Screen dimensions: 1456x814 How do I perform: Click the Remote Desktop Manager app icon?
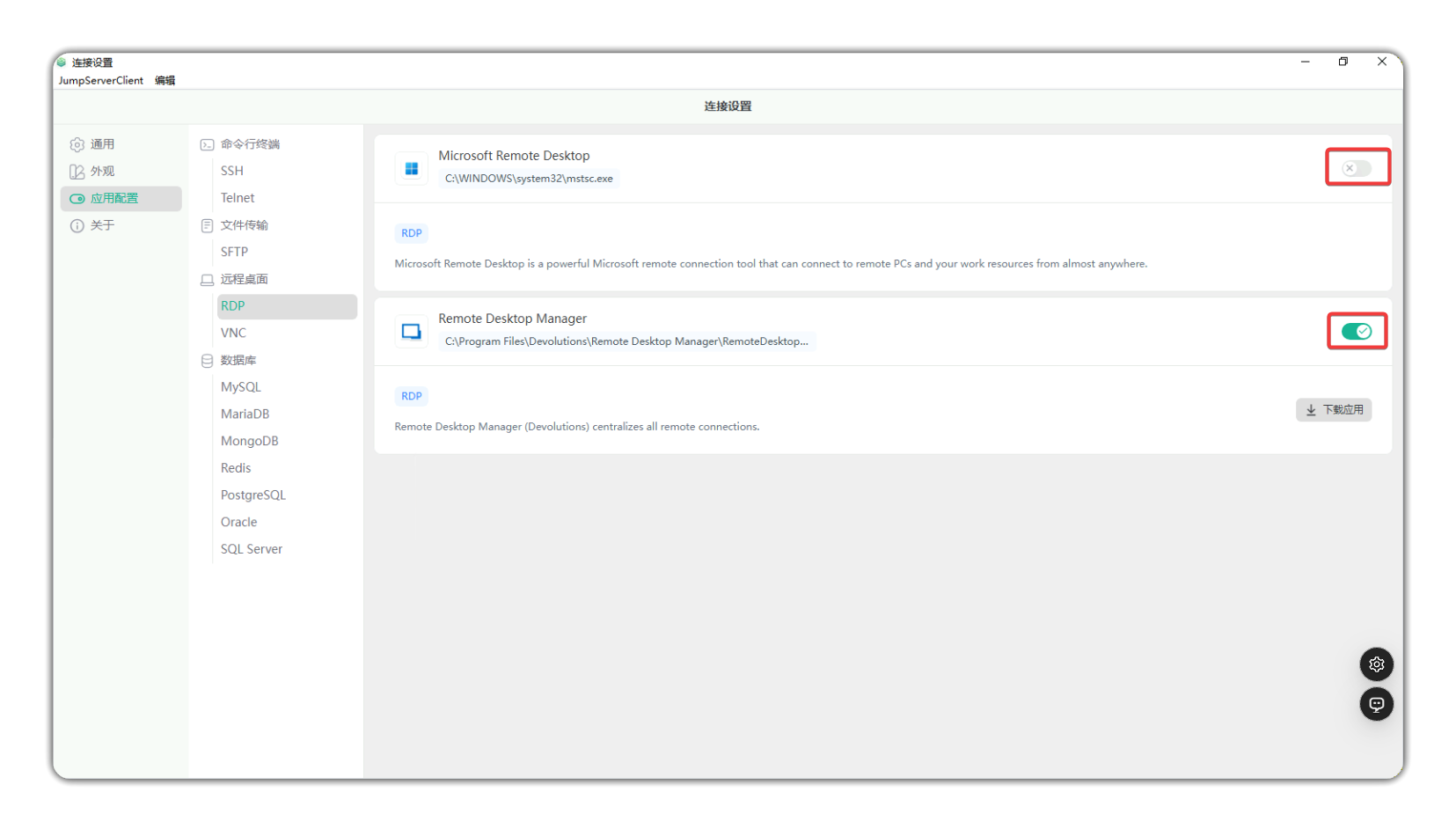(x=411, y=332)
